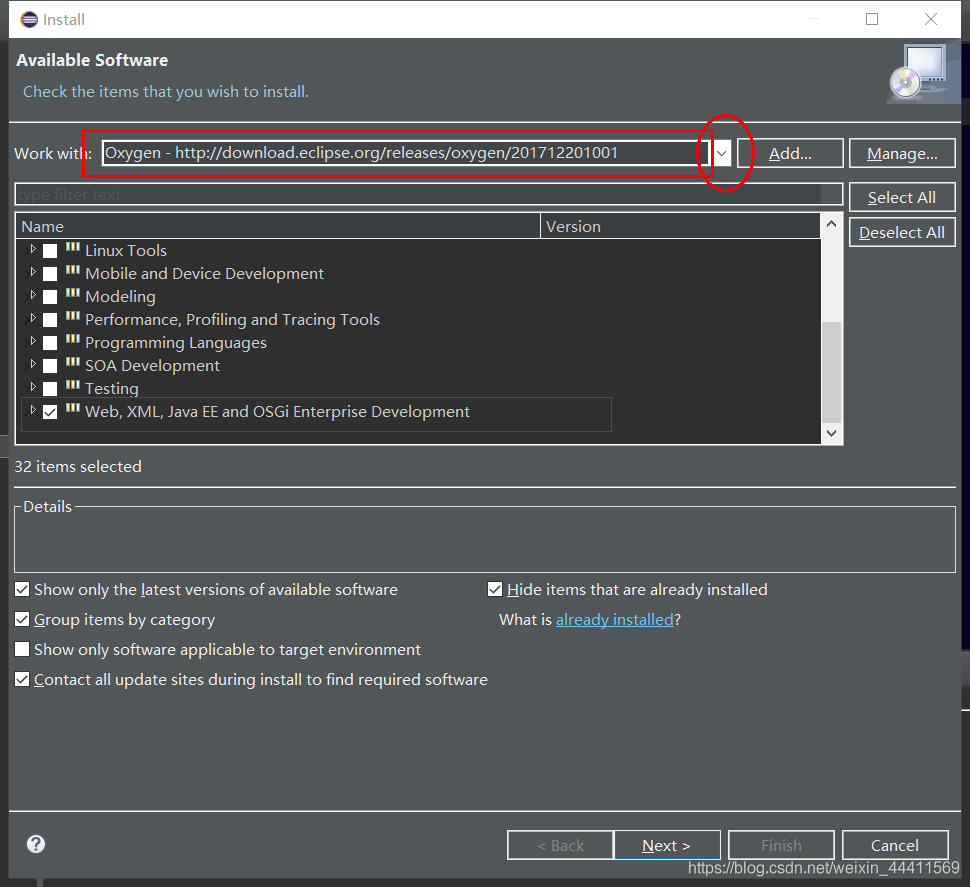Maximize the Install dialog window
The width and height of the screenshot is (970, 887).
pos(872,19)
